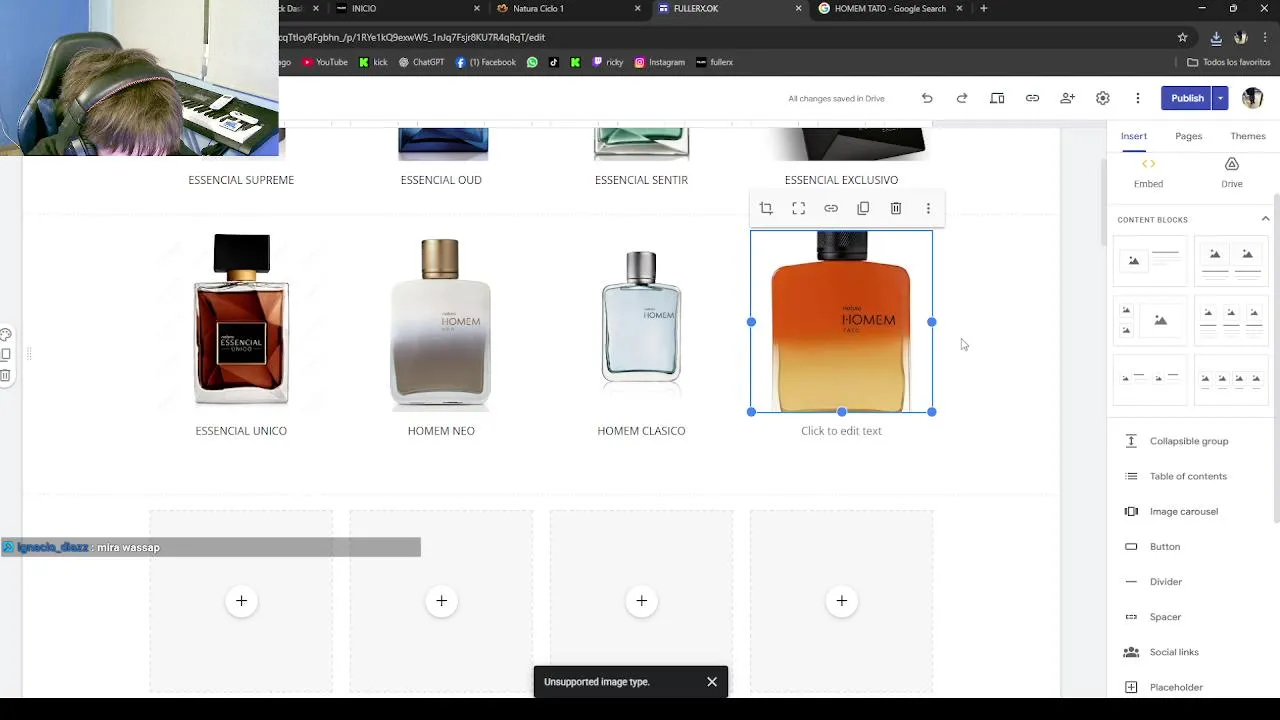
Task: Open the ChatGPT bookmark
Action: coord(421,62)
